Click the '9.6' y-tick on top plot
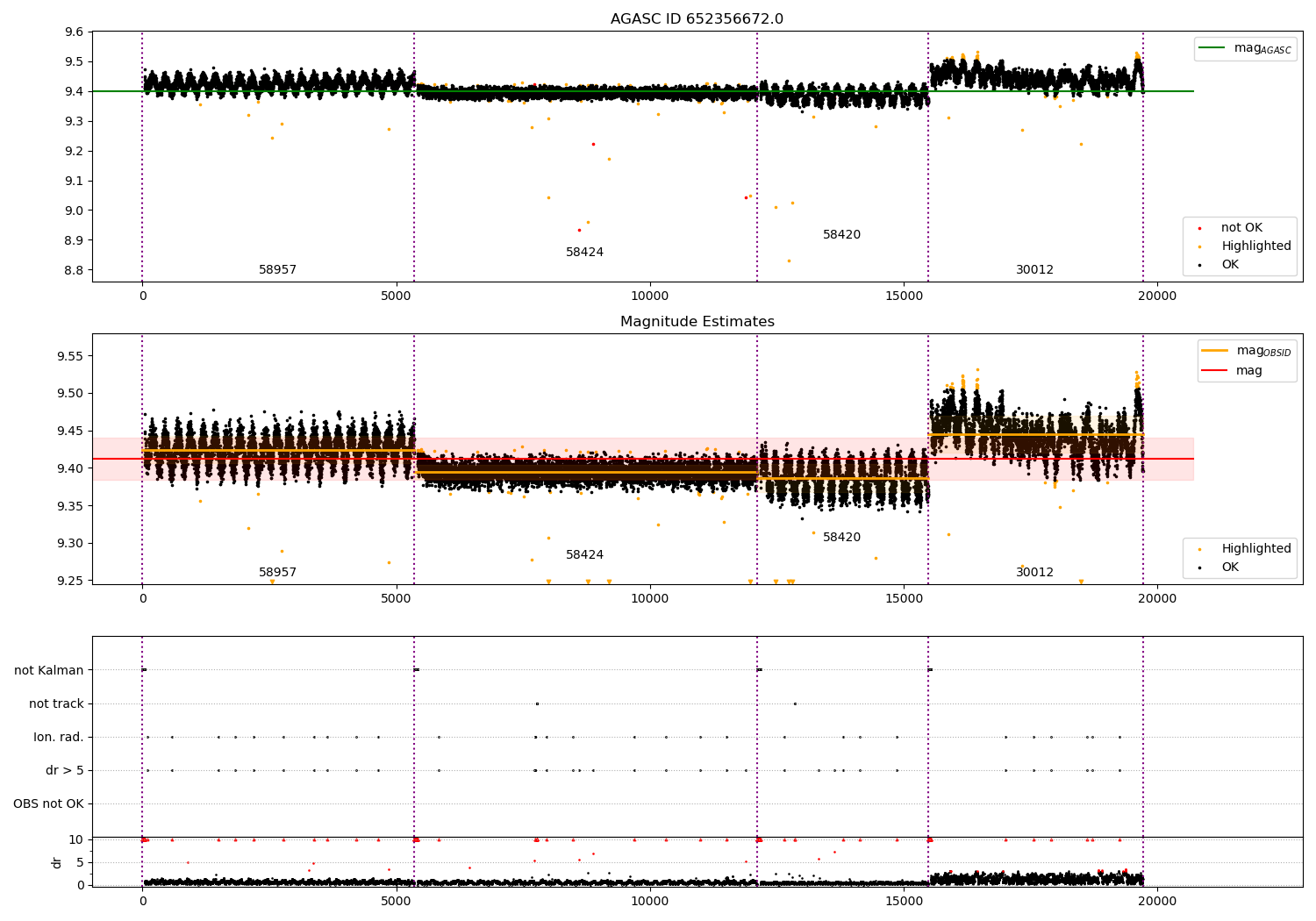Viewport: 1316px width, 921px height. pyautogui.click(x=75, y=32)
